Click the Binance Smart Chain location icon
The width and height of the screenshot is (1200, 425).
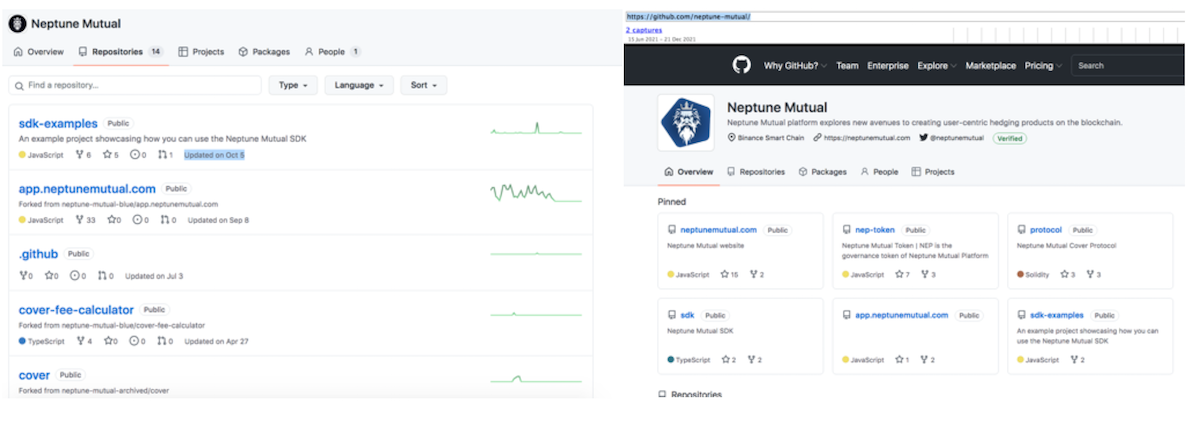click(x=732, y=137)
